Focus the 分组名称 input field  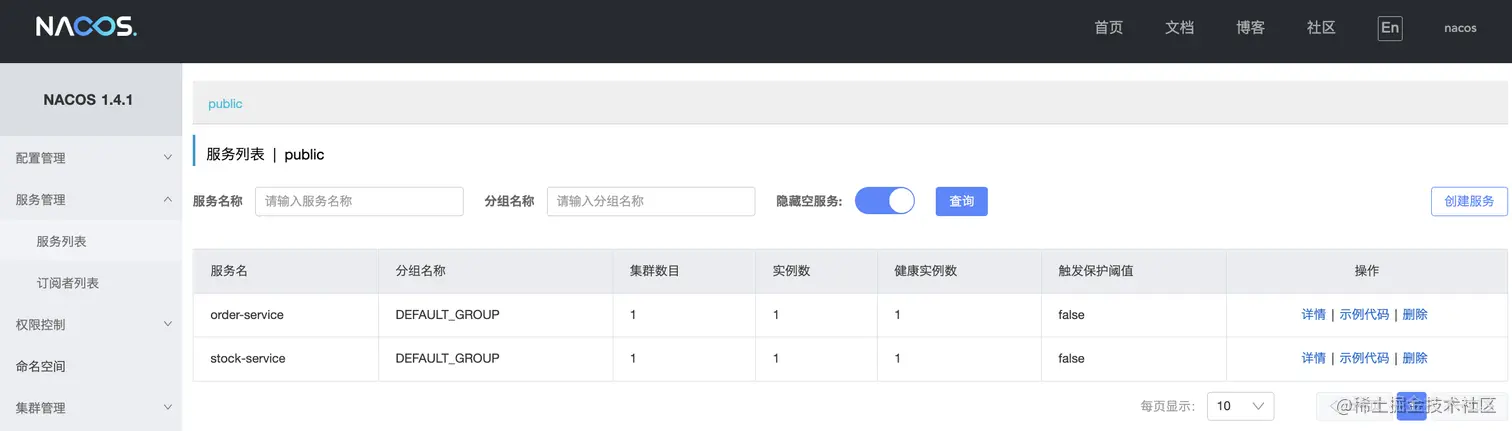pos(650,201)
